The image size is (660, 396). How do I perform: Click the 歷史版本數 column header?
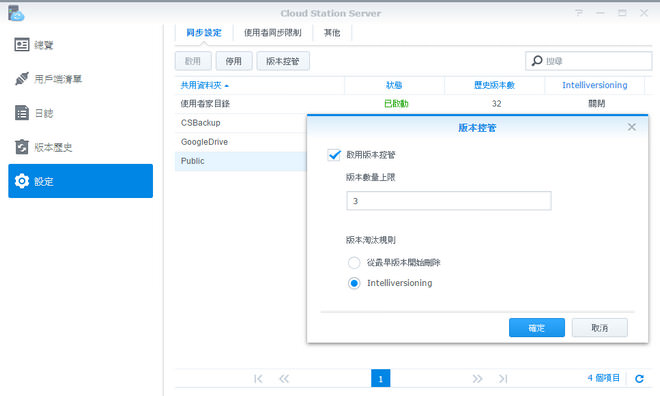point(495,85)
